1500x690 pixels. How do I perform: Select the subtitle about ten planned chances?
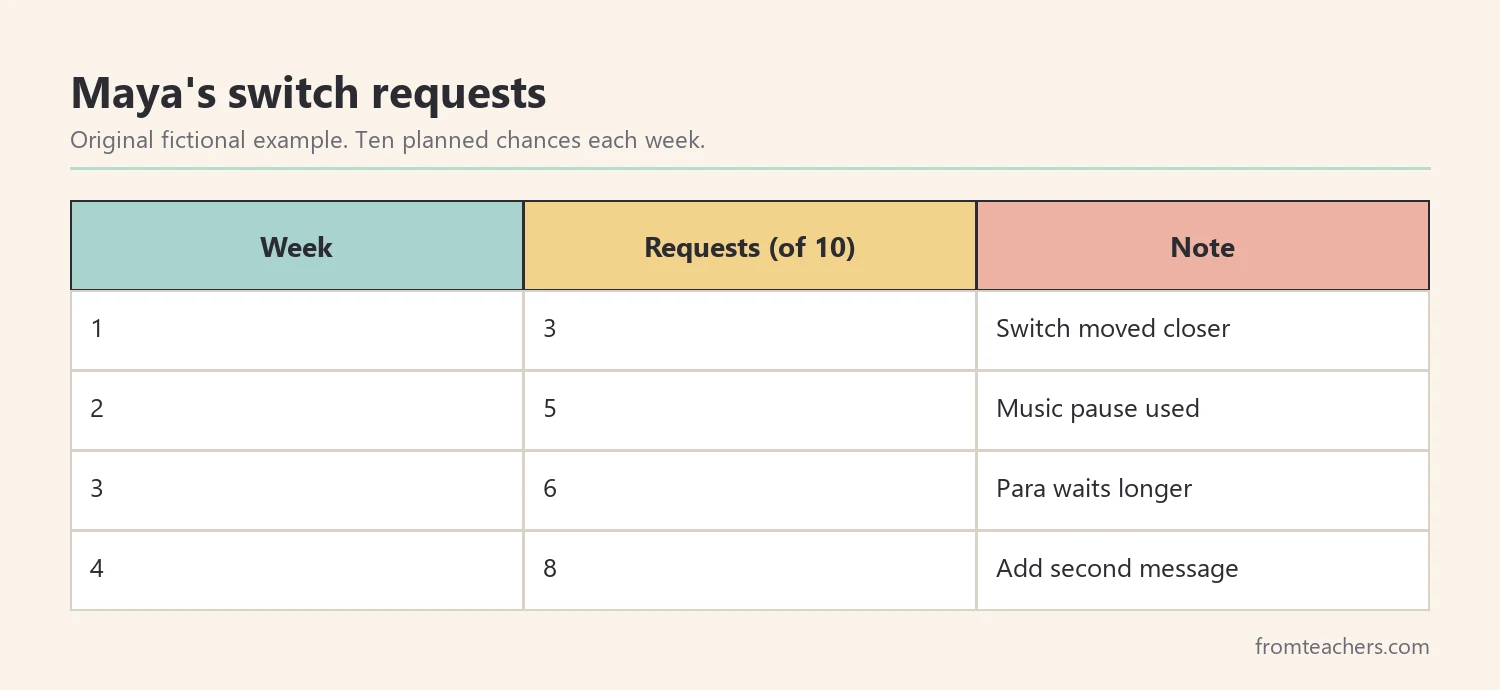click(388, 140)
